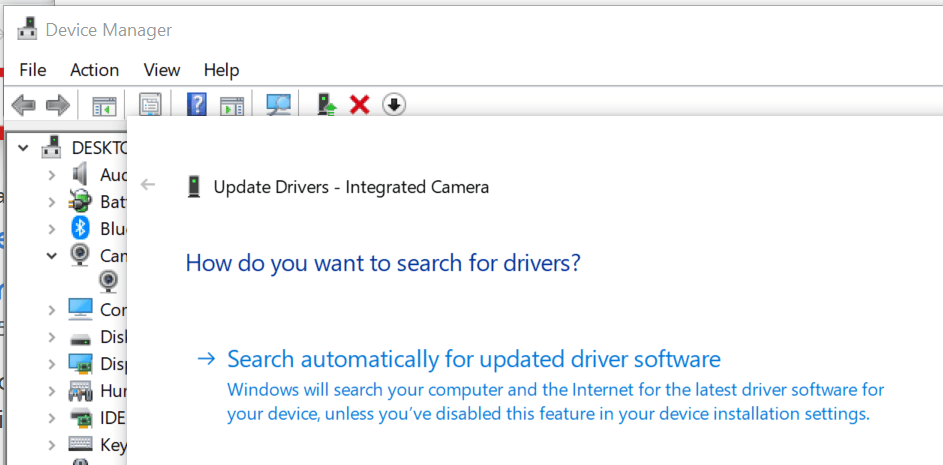Click the blue Help question mark icon
Screen dimensions: 943x465
coord(197,104)
